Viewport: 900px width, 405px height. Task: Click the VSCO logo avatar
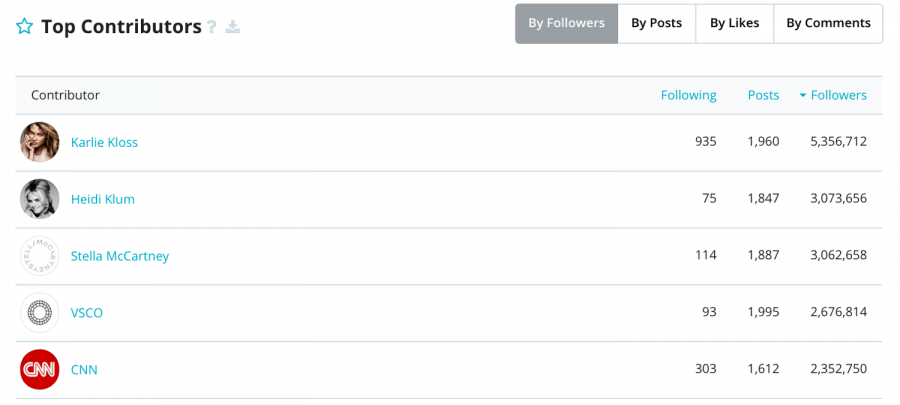coord(40,313)
